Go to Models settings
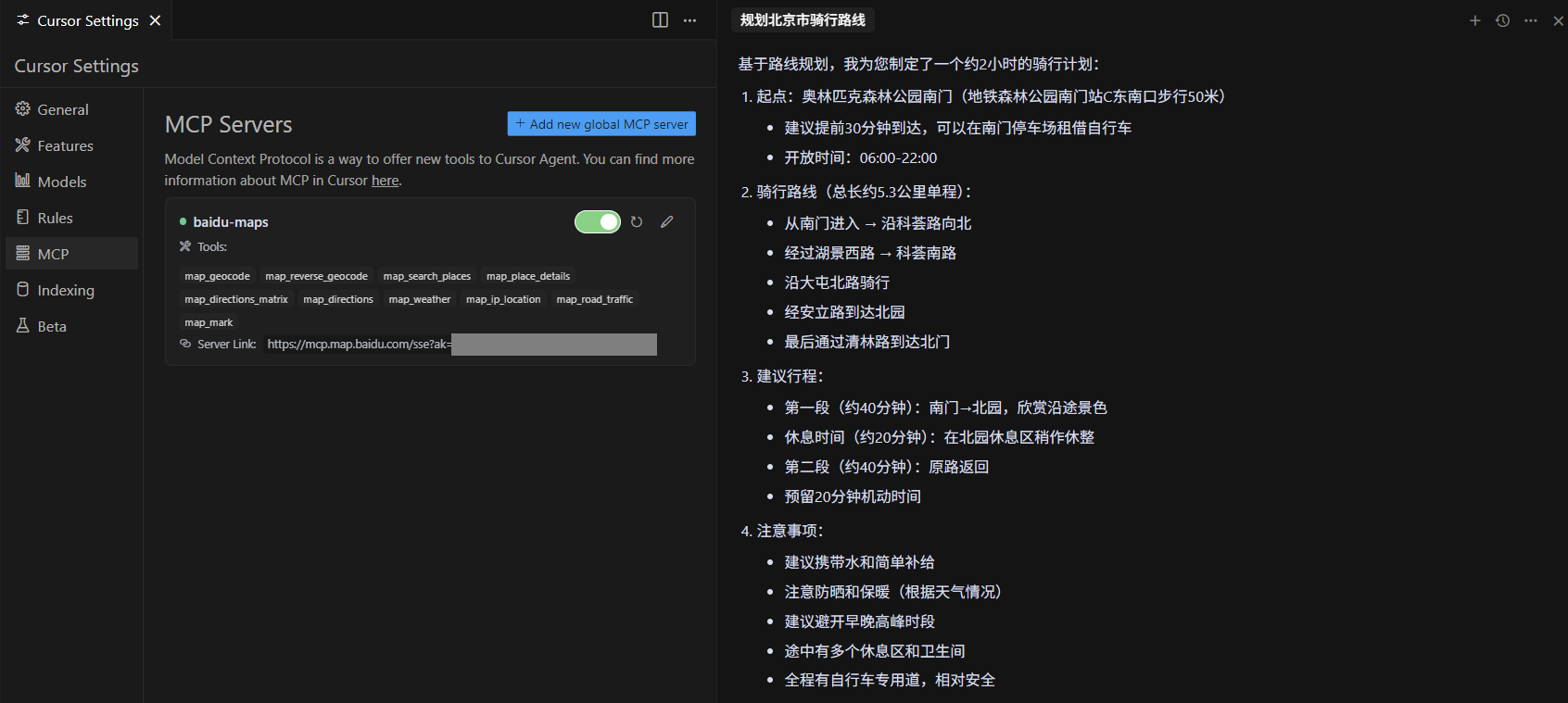This screenshot has width=1568, height=703. pyautogui.click(x=62, y=182)
